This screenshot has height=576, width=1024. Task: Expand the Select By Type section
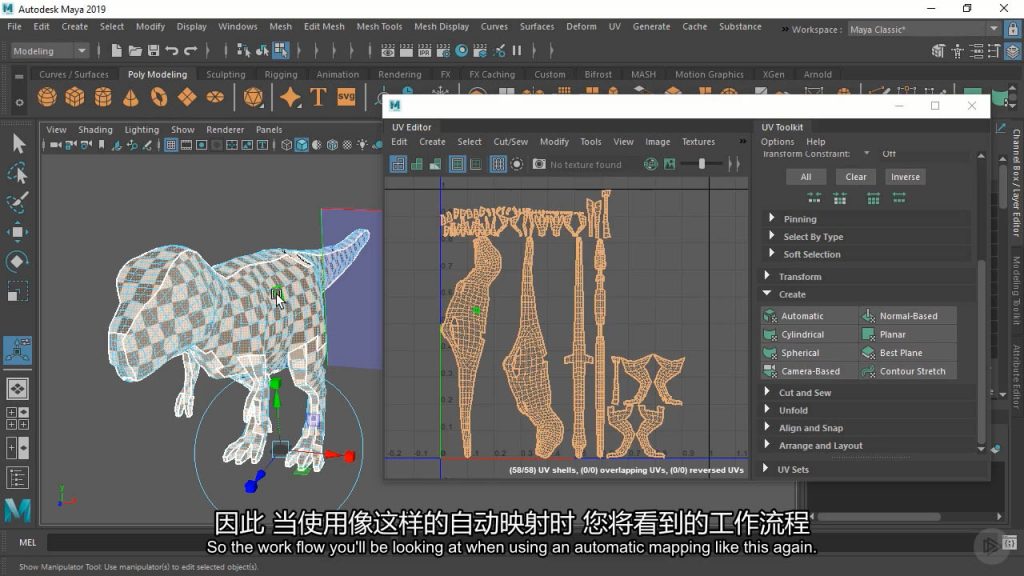(x=866, y=236)
